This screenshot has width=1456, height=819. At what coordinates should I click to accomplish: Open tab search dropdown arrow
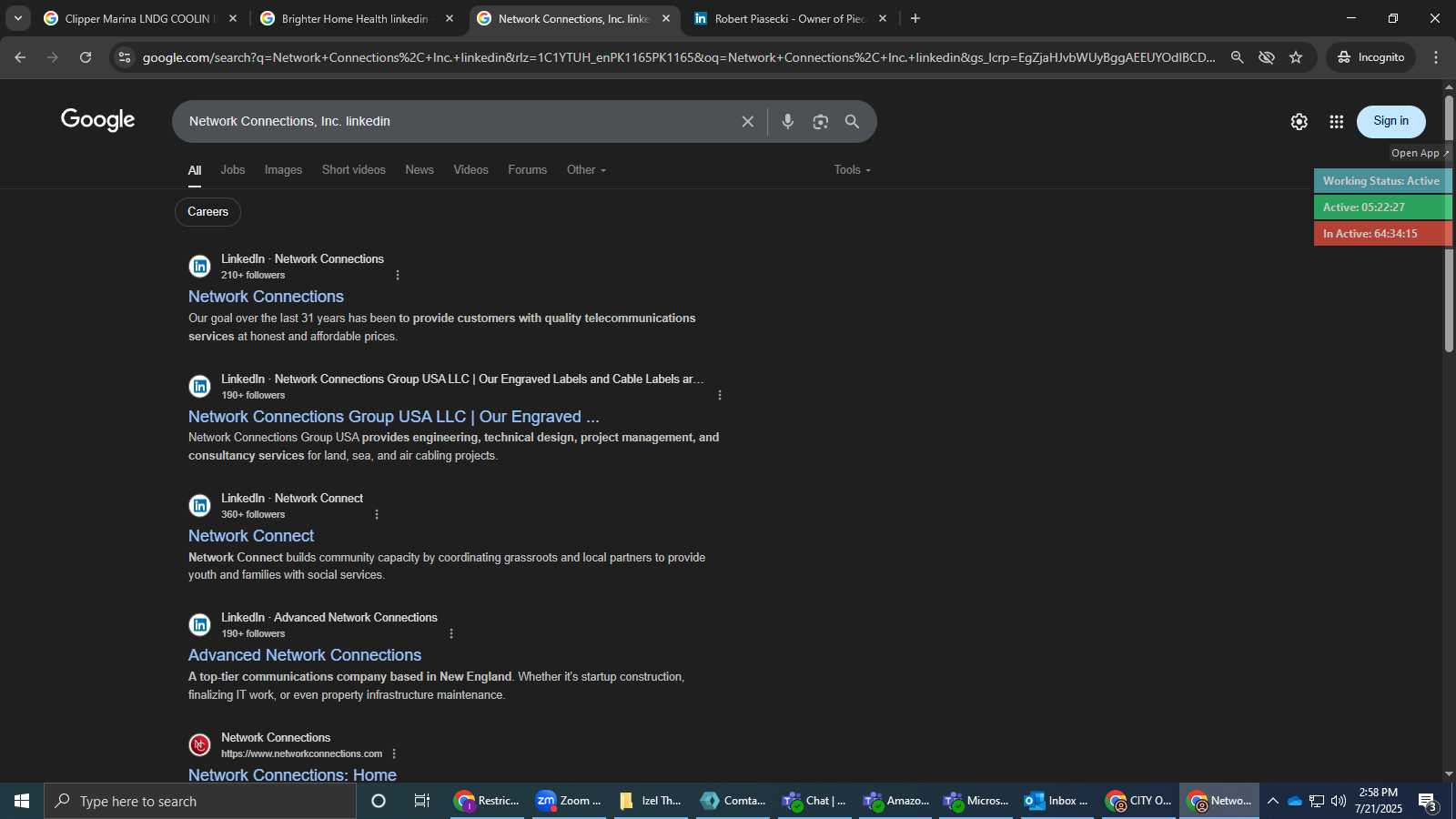[x=17, y=18]
